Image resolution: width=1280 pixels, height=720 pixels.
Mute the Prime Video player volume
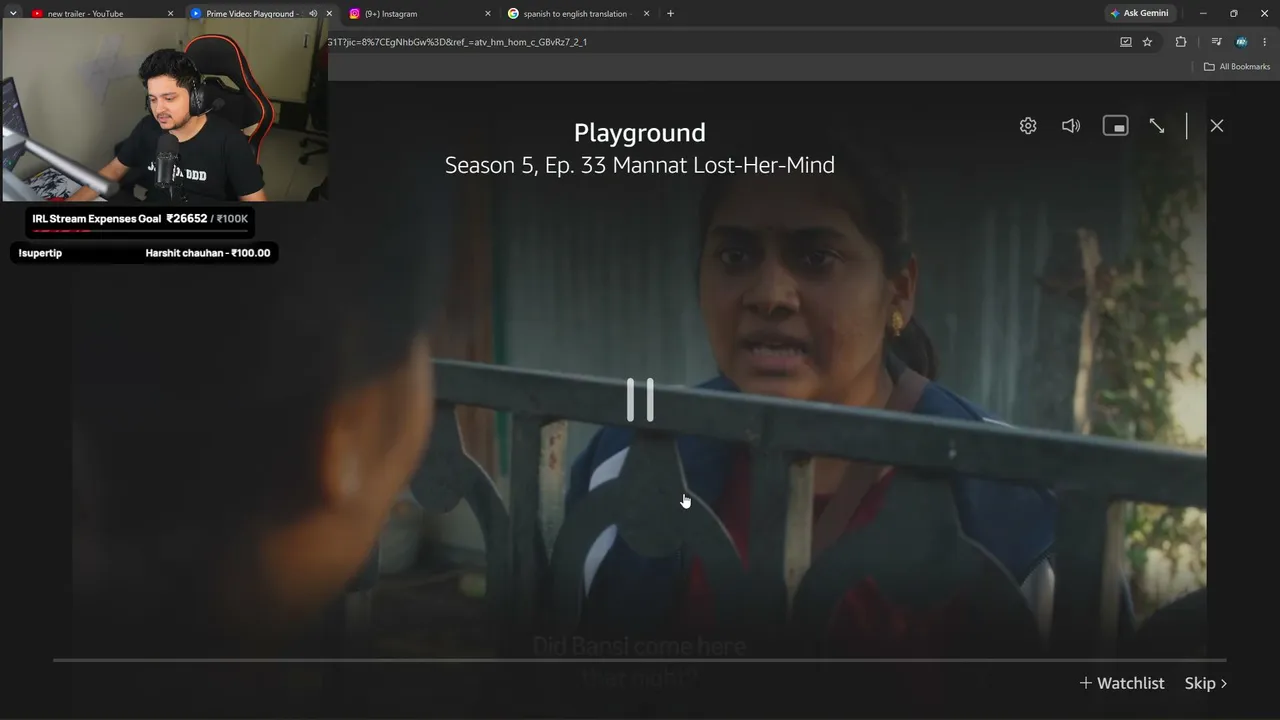[x=1071, y=126]
